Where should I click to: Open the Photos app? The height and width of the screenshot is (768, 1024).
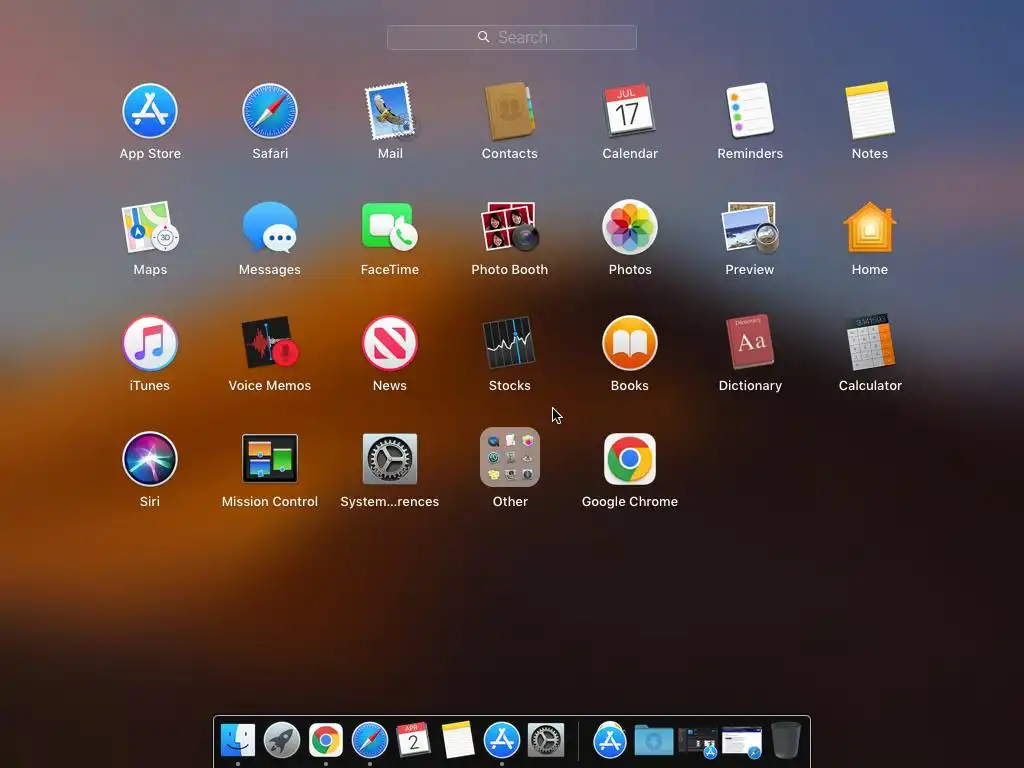point(630,227)
